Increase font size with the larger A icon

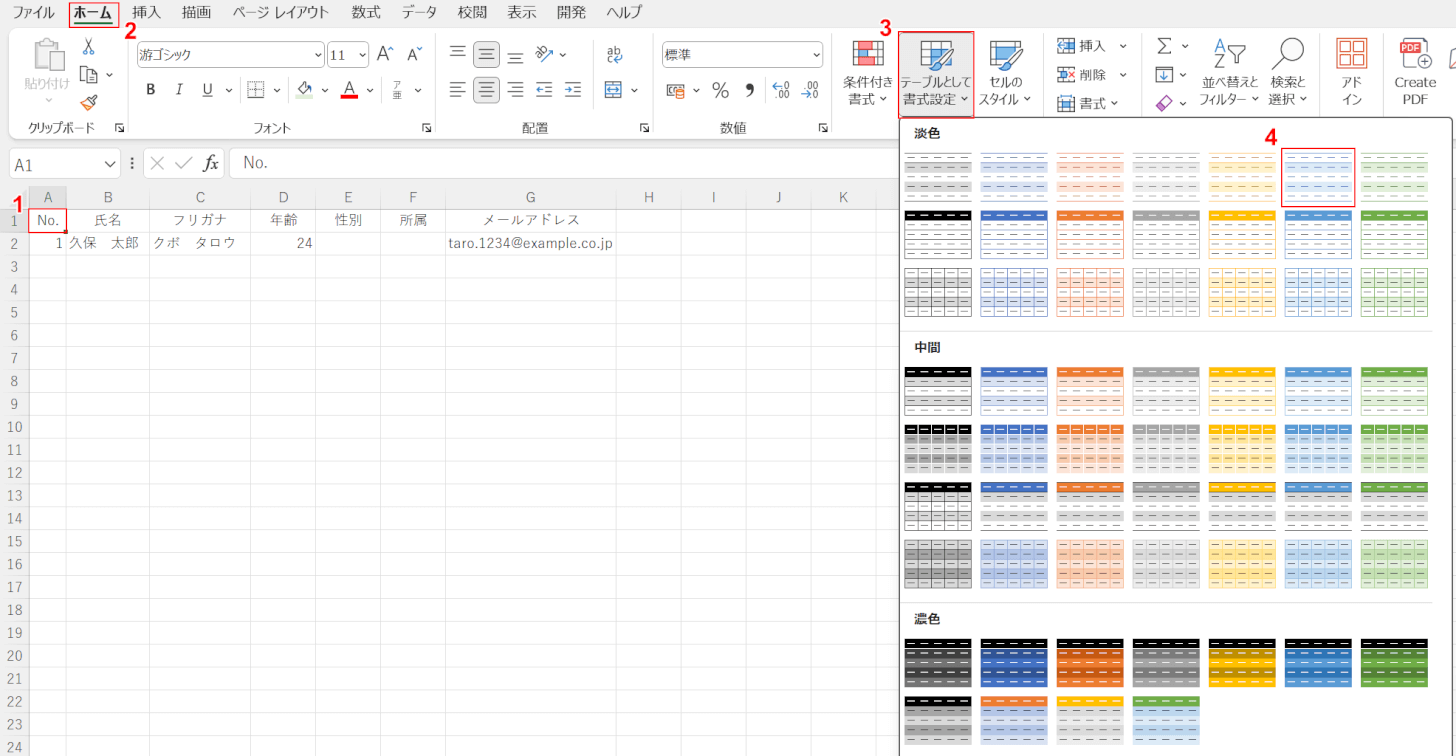coord(385,54)
